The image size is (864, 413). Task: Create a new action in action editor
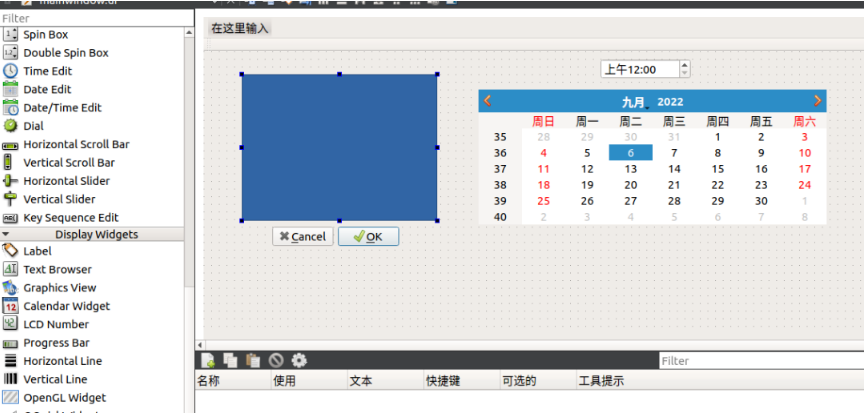[x=208, y=361]
